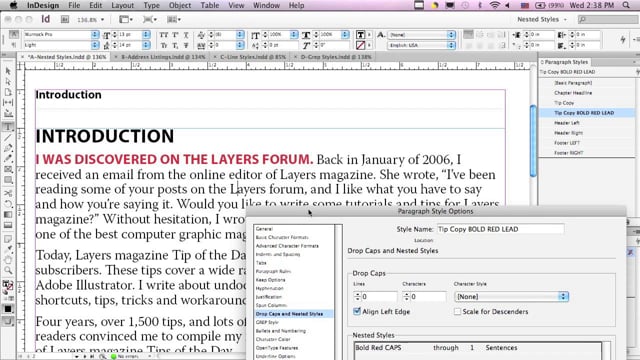This screenshot has width=640, height=360.
Task: Click the Underline button
Action: (186, 35)
